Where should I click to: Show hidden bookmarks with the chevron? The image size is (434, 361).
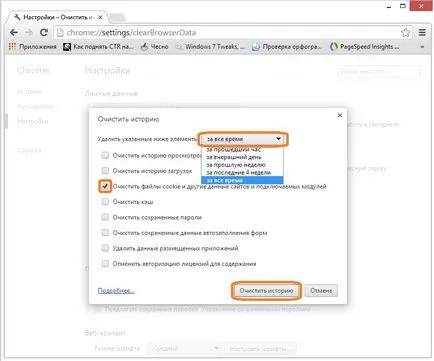pyautogui.click(x=422, y=47)
